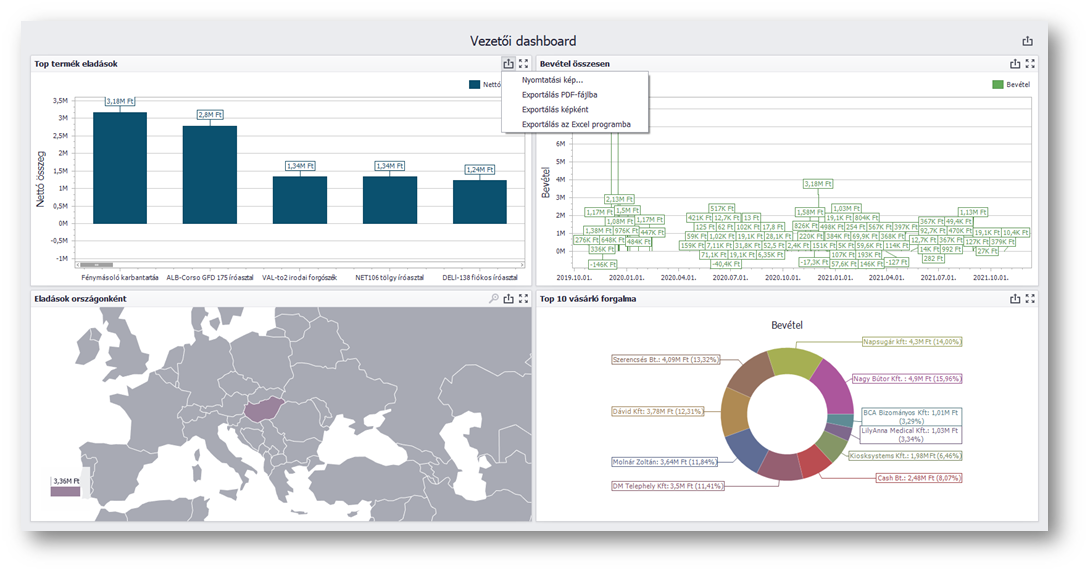
Task: Open export menu for Eladások országonként
Action: [x=508, y=299]
